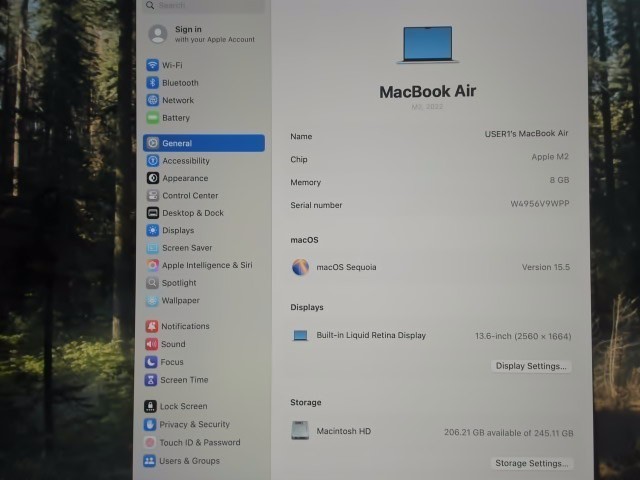Click the macOS Sequoia label
The width and height of the screenshot is (640, 480).
tap(347, 267)
